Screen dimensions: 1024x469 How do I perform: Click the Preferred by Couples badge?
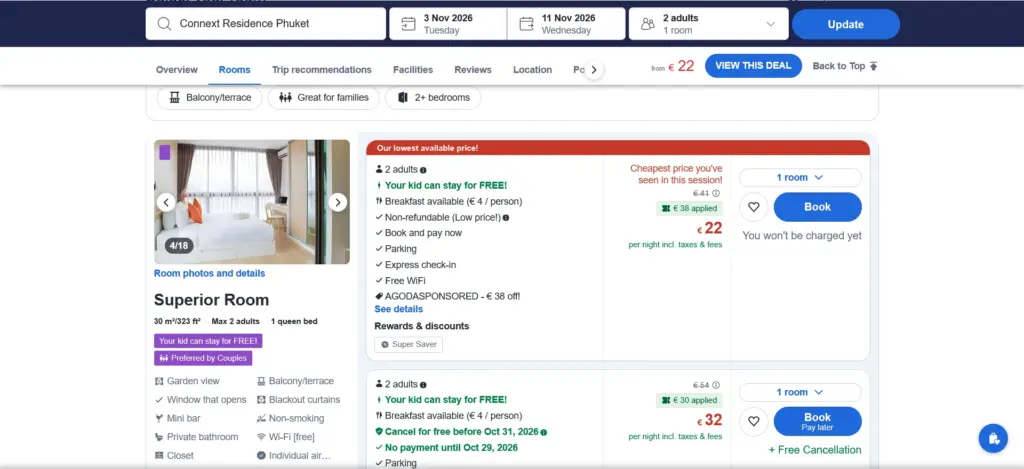point(203,358)
